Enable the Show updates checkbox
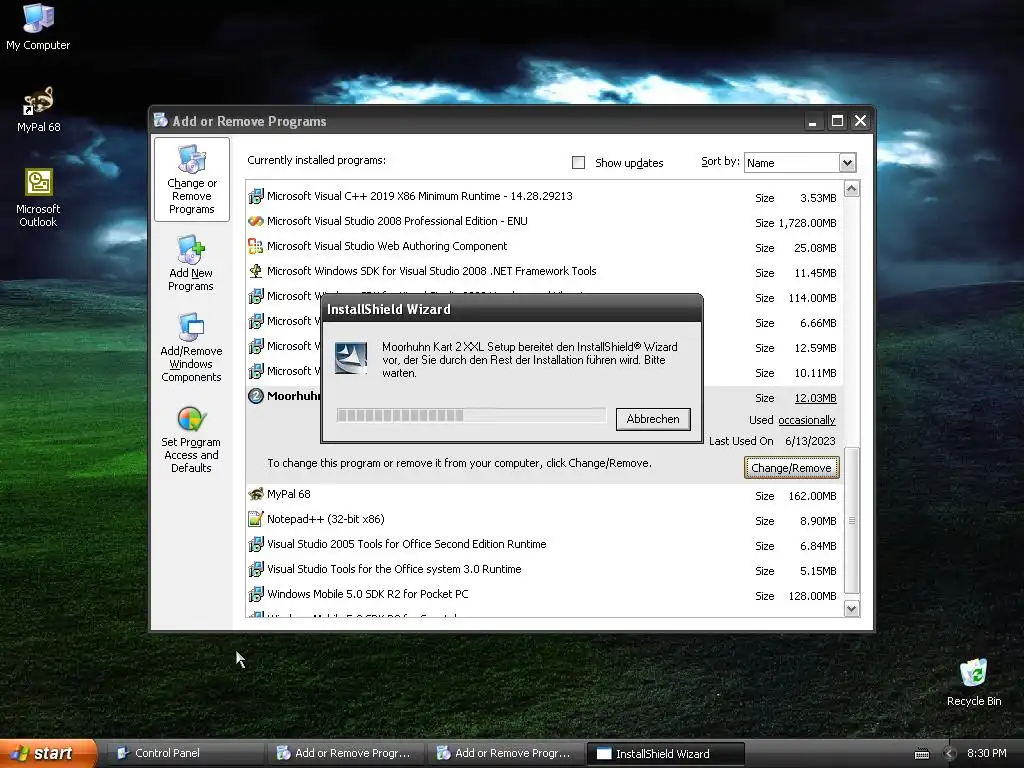Screen dimensions: 1024x768 point(578,163)
